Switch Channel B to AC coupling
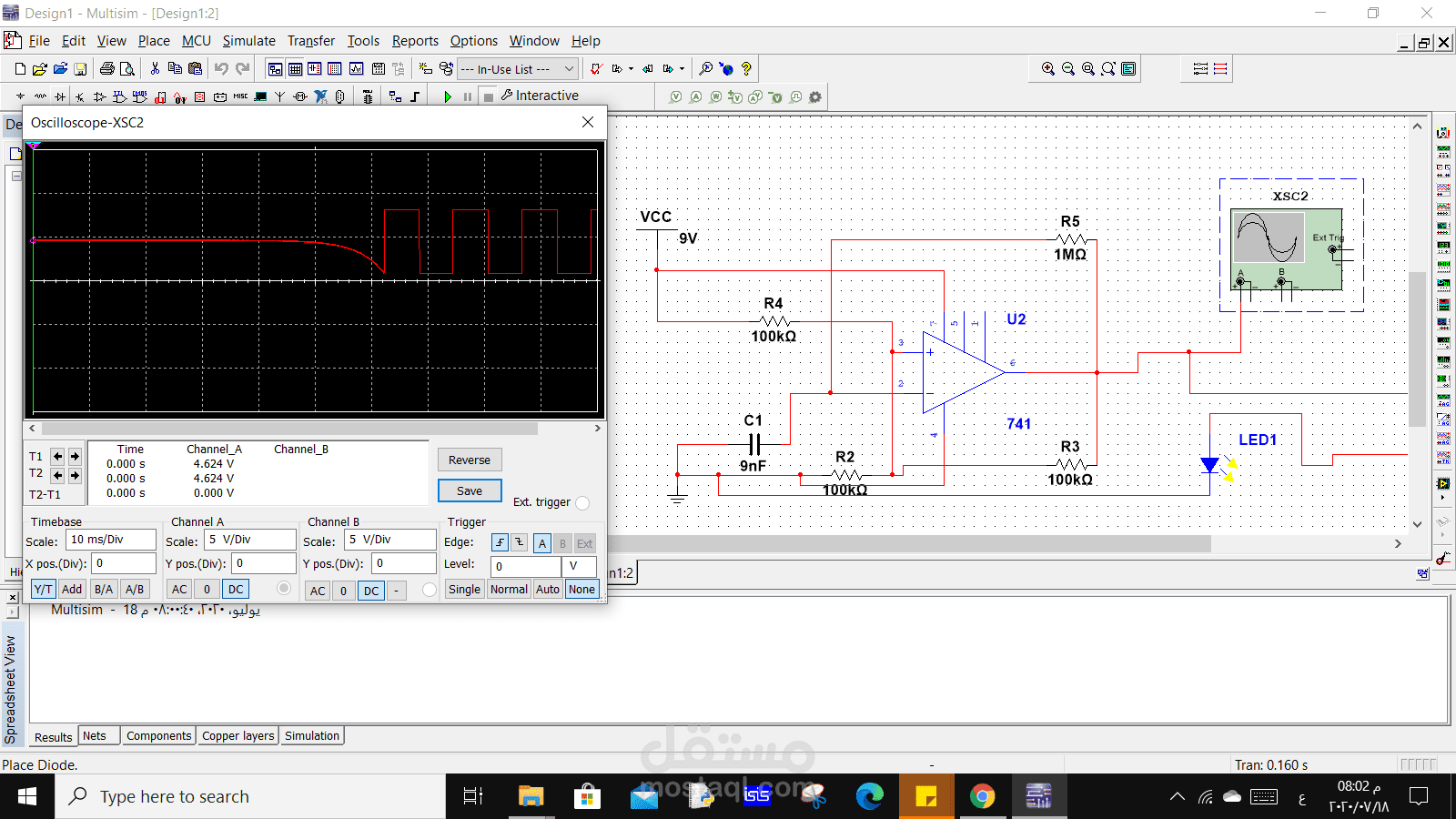This screenshot has width=1456, height=819. tap(317, 590)
